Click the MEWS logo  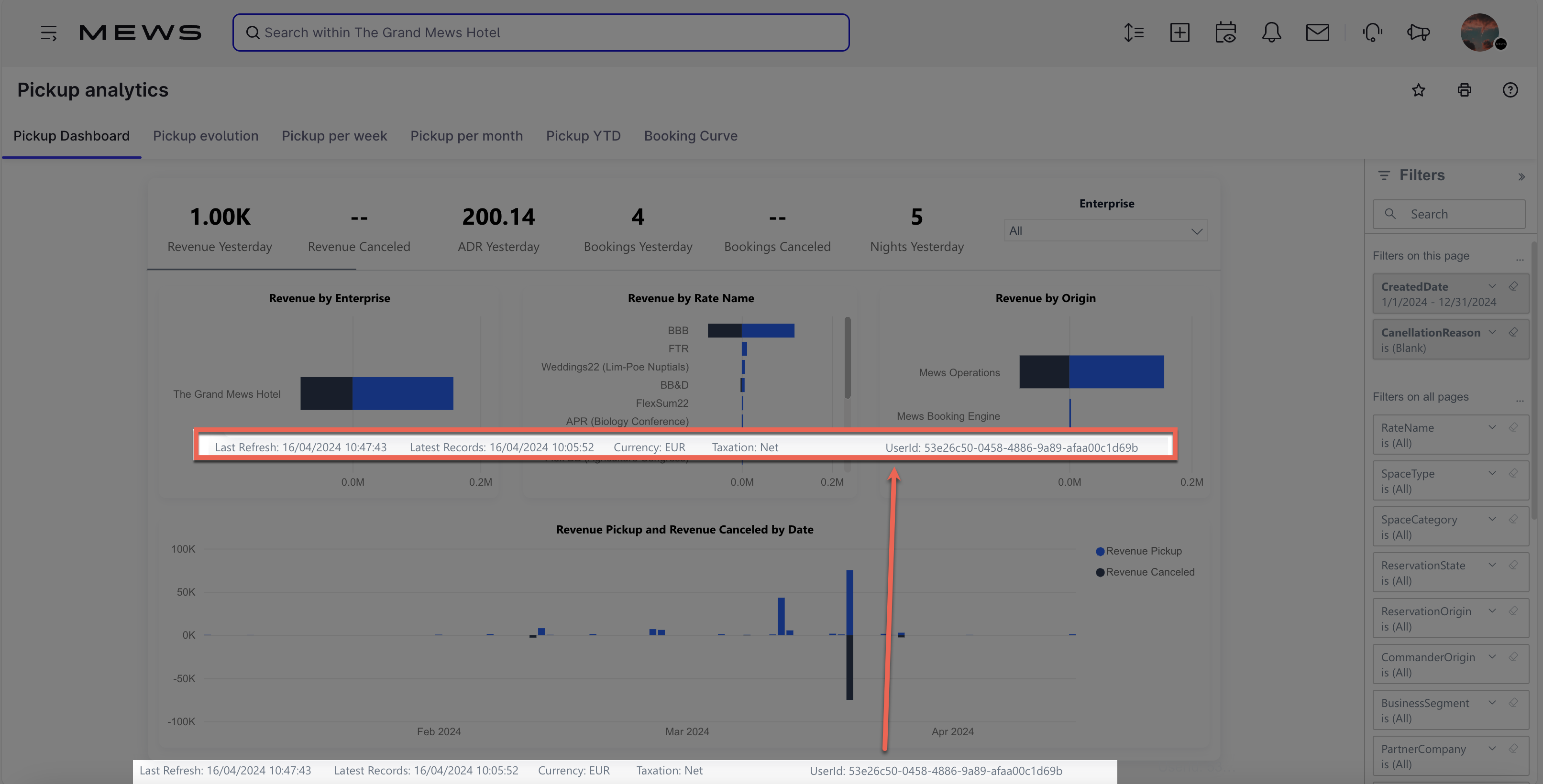coord(140,33)
